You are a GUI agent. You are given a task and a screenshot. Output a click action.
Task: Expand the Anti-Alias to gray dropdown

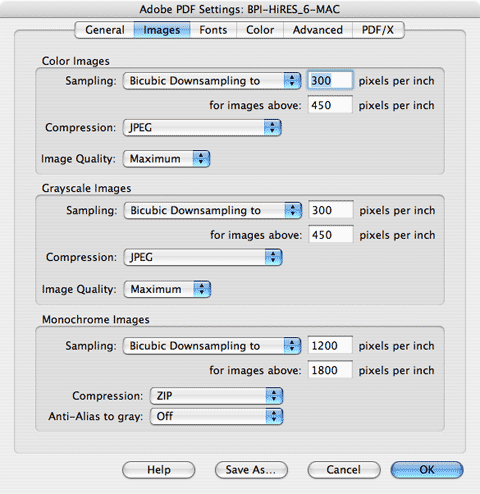216,416
